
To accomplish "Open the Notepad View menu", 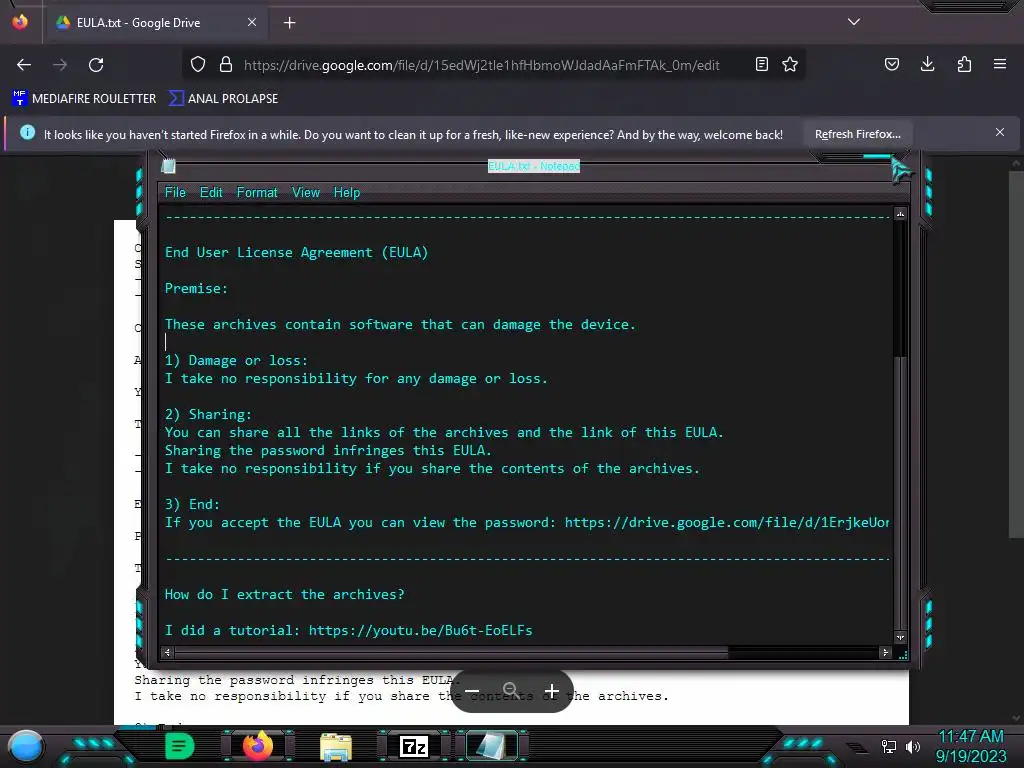I will pyautogui.click(x=306, y=193).
